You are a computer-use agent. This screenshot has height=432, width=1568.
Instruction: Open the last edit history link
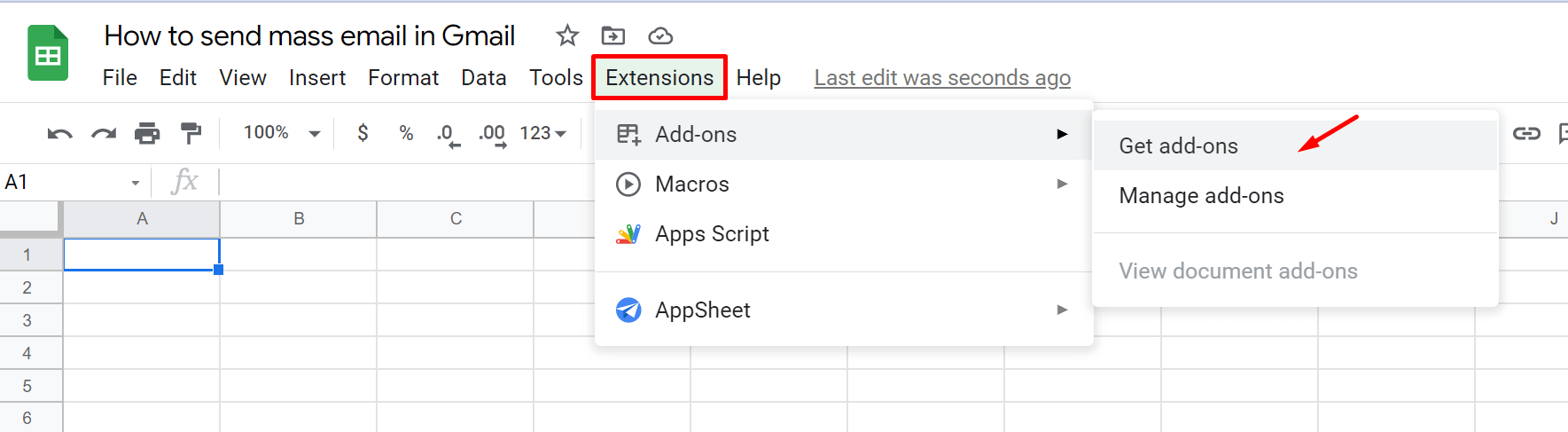[942, 78]
